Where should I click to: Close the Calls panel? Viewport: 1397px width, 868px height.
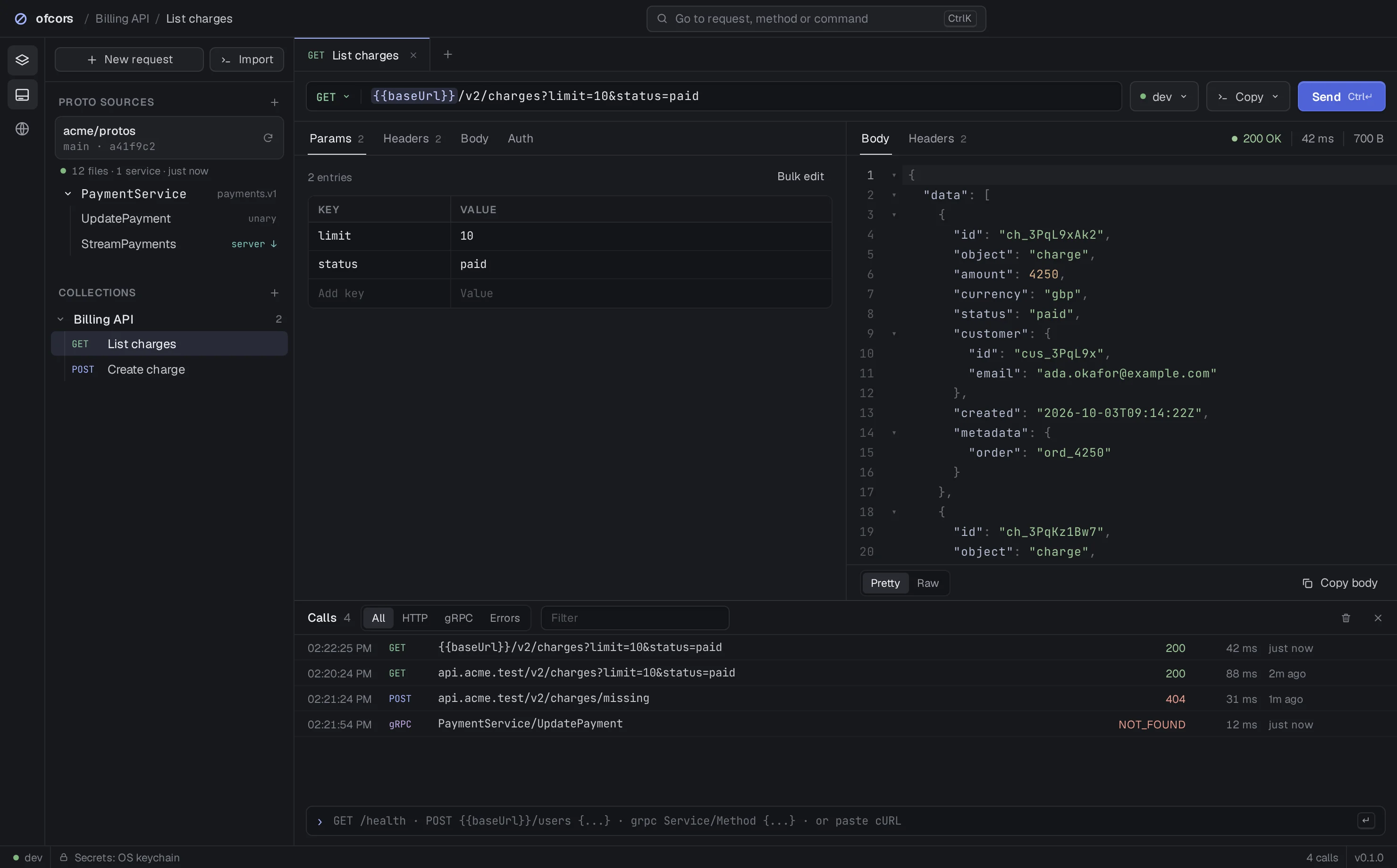coord(1378,618)
